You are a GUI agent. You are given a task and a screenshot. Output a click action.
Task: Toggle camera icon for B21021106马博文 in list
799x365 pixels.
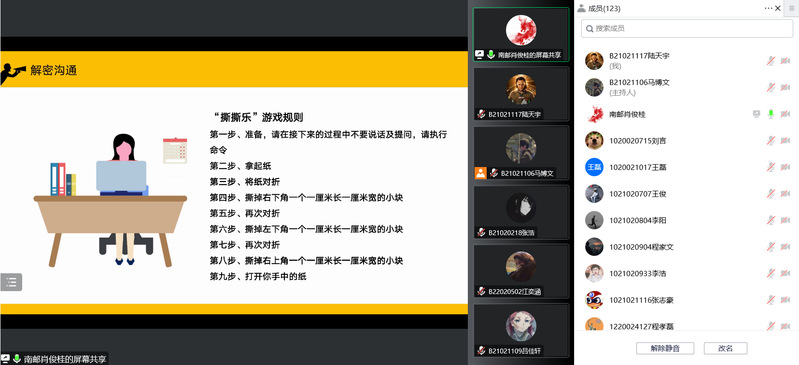pyautogui.click(x=785, y=88)
